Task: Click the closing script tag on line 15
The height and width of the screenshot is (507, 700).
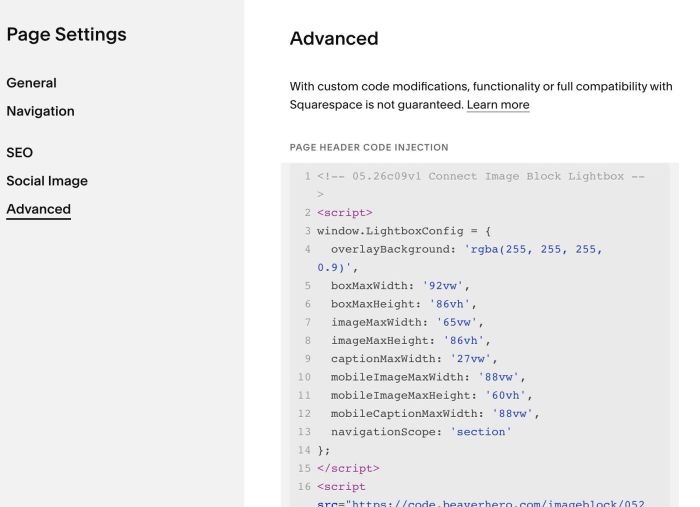Action: (348, 469)
